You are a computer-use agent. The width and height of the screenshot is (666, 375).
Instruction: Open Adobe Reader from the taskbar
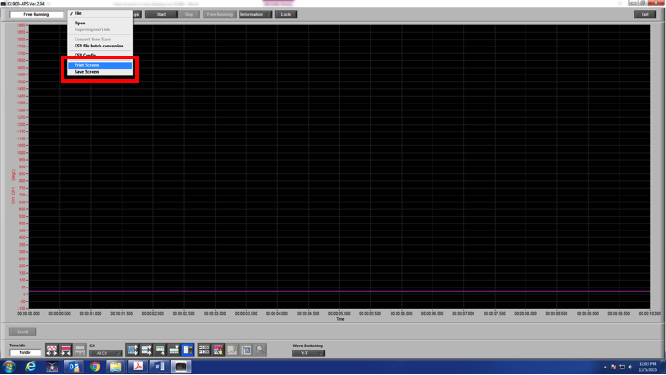pos(138,367)
